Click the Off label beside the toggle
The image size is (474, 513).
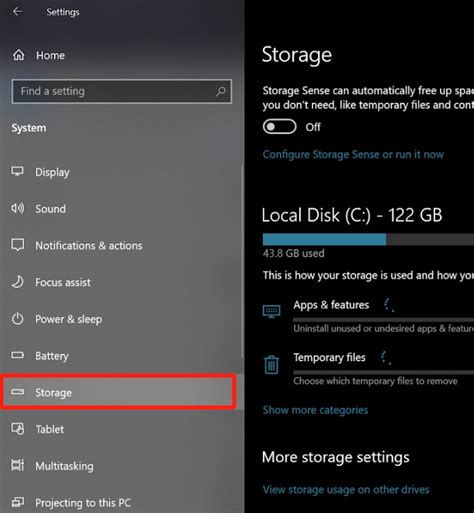[x=313, y=127]
